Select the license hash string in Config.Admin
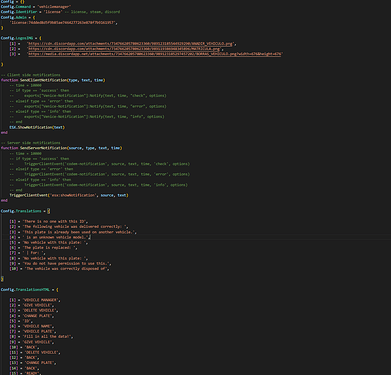The width and height of the screenshot is (391, 375). coord(63,23)
